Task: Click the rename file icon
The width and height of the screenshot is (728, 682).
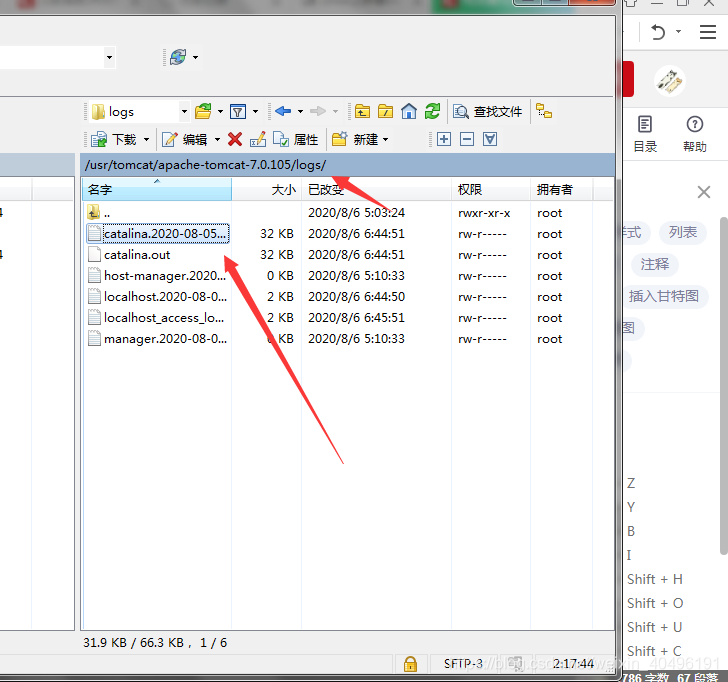Action: point(258,139)
